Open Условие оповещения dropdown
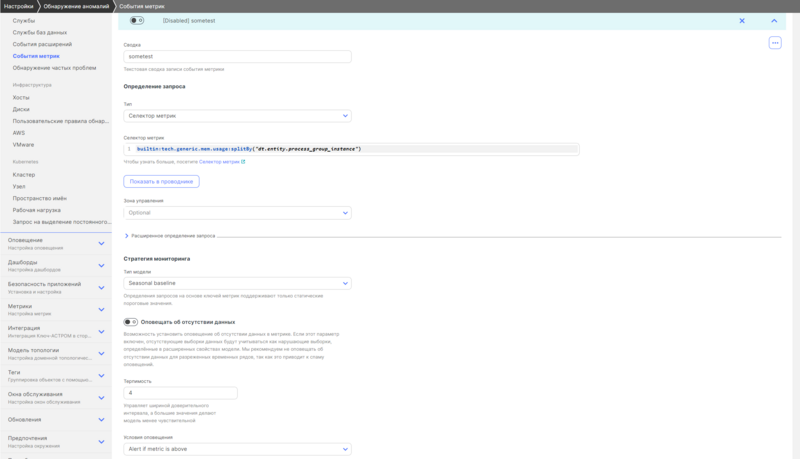The image size is (800, 459). click(x=237, y=449)
